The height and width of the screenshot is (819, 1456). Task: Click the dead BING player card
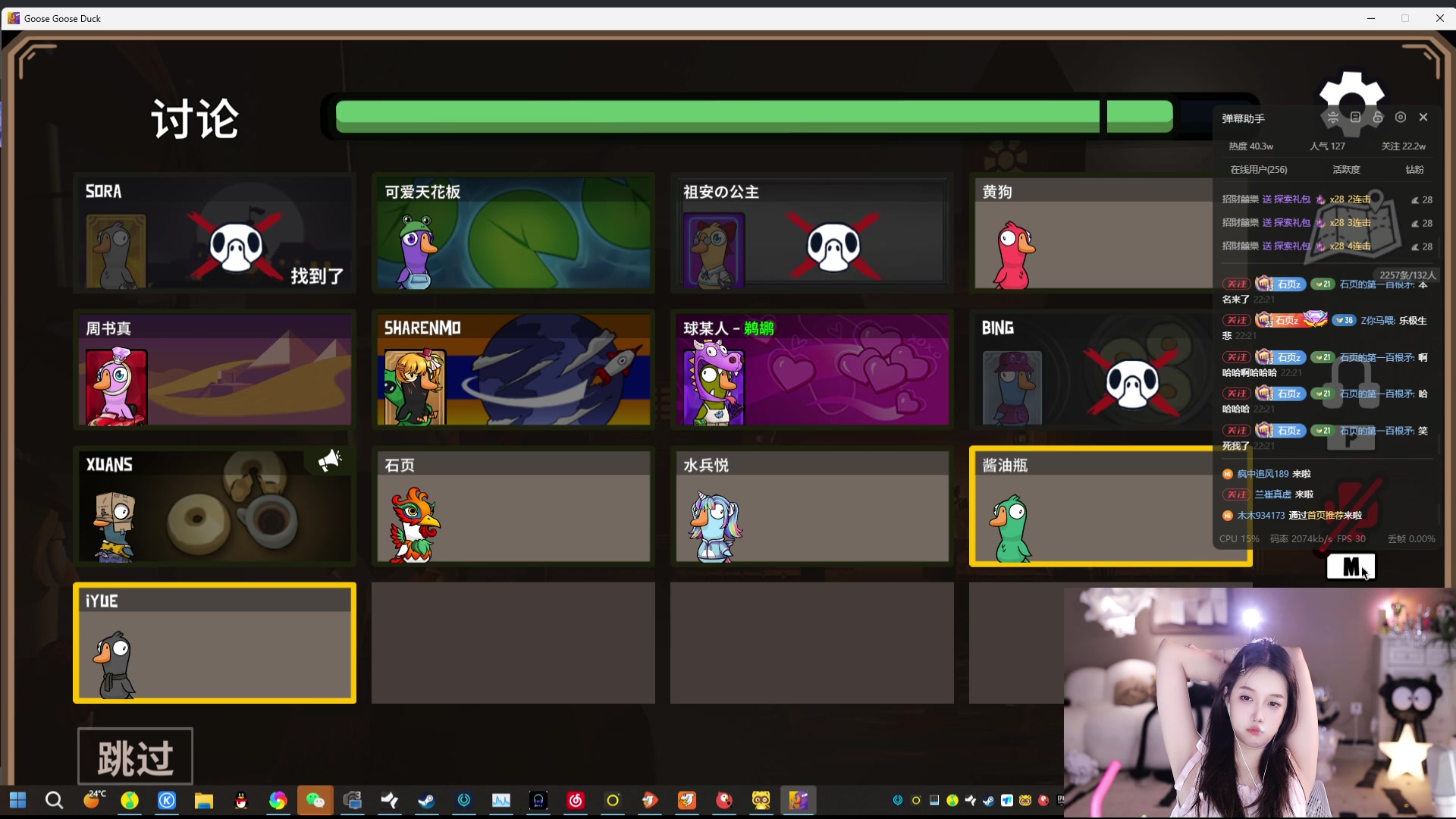[x=1092, y=369]
